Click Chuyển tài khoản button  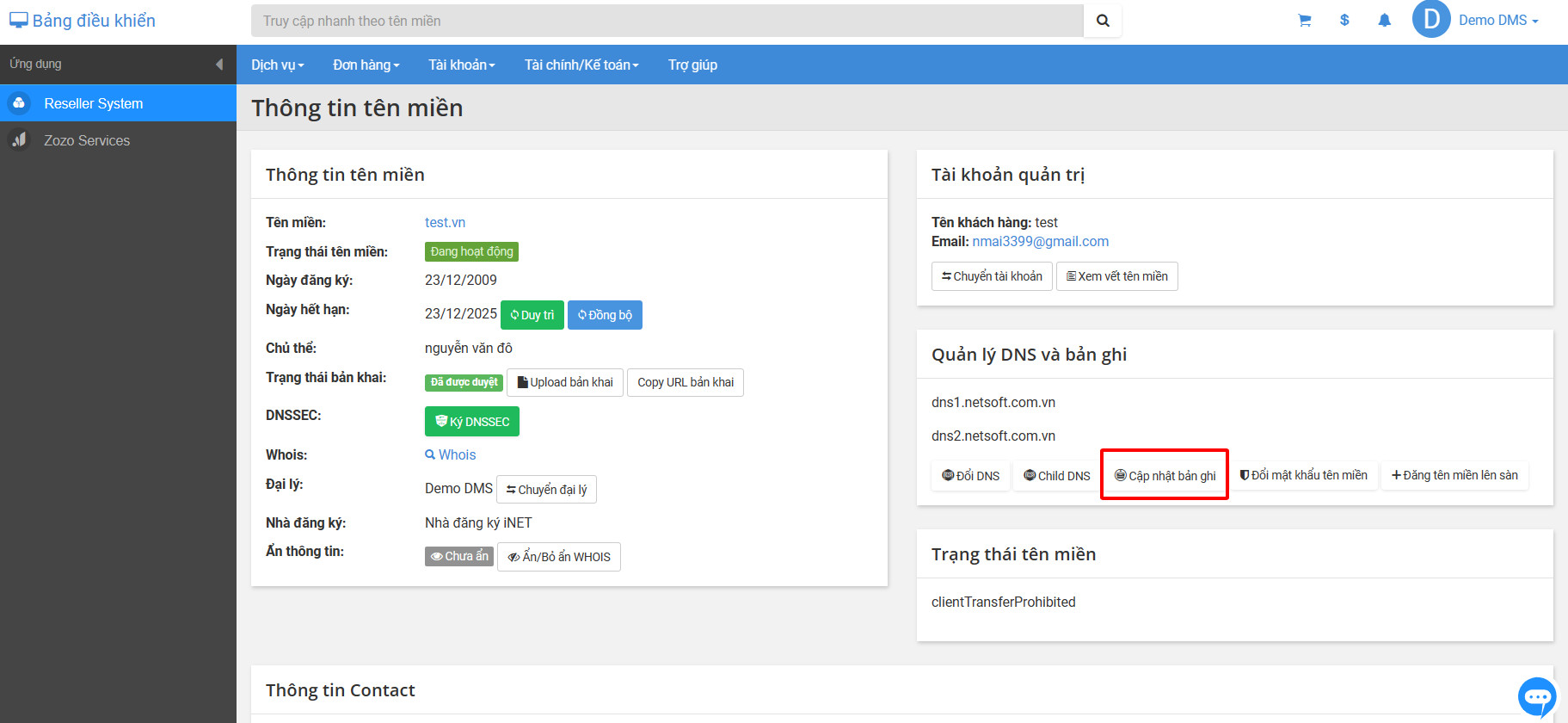point(992,276)
